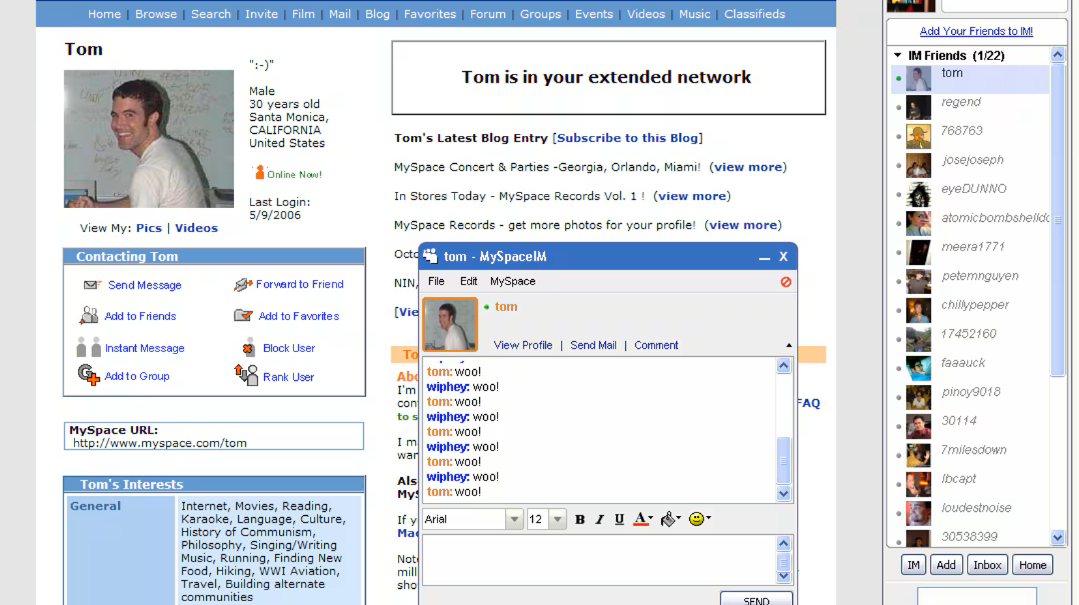The height and width of the screenshot is (605, 1079).
Task: Click the Home button in friends panel
Action: point(1032,565)
